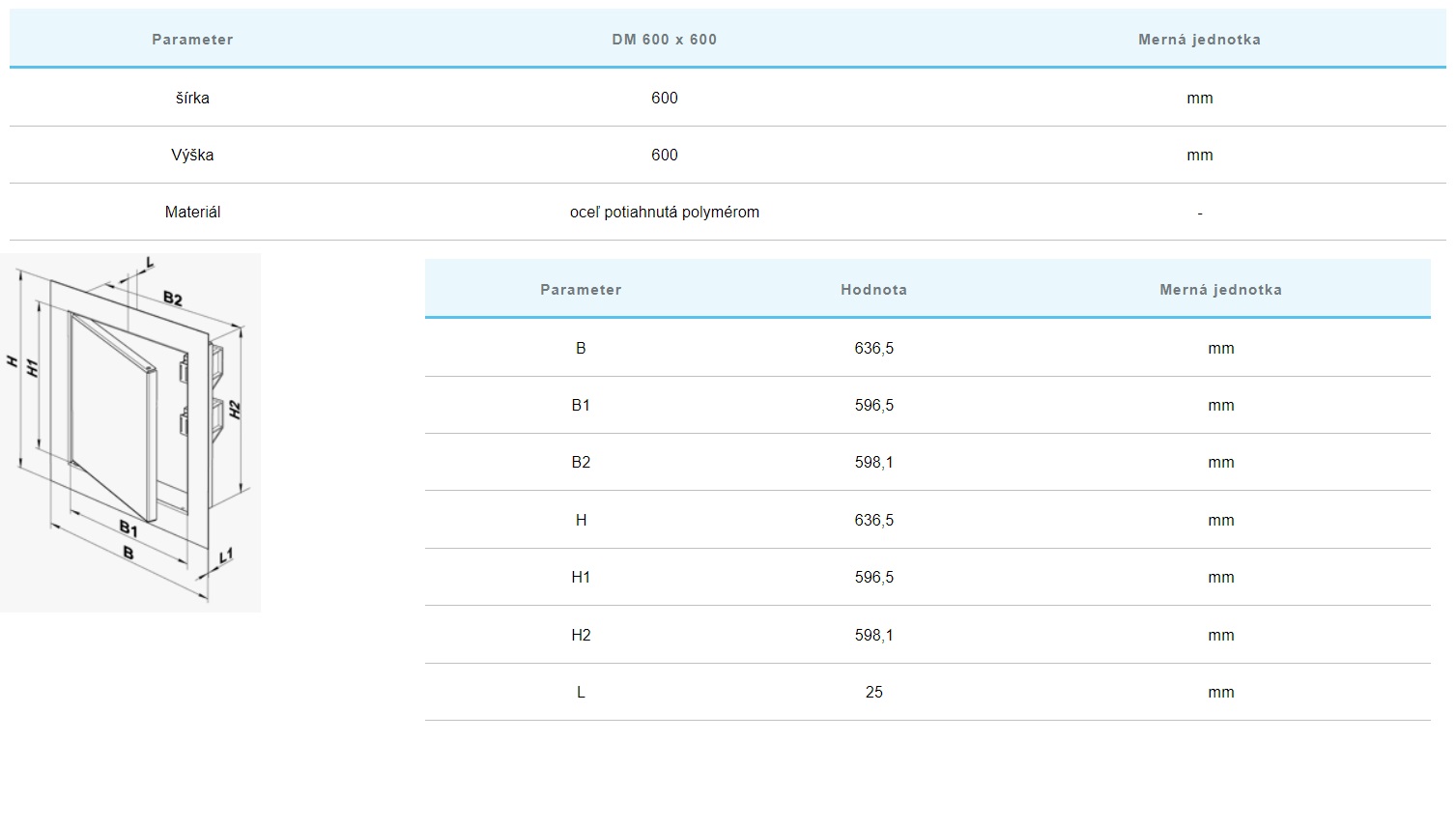This screenshot has height=827, width=1456.
Task: Click the 598,1 value in the B2 row
Action: pos(873,462)
